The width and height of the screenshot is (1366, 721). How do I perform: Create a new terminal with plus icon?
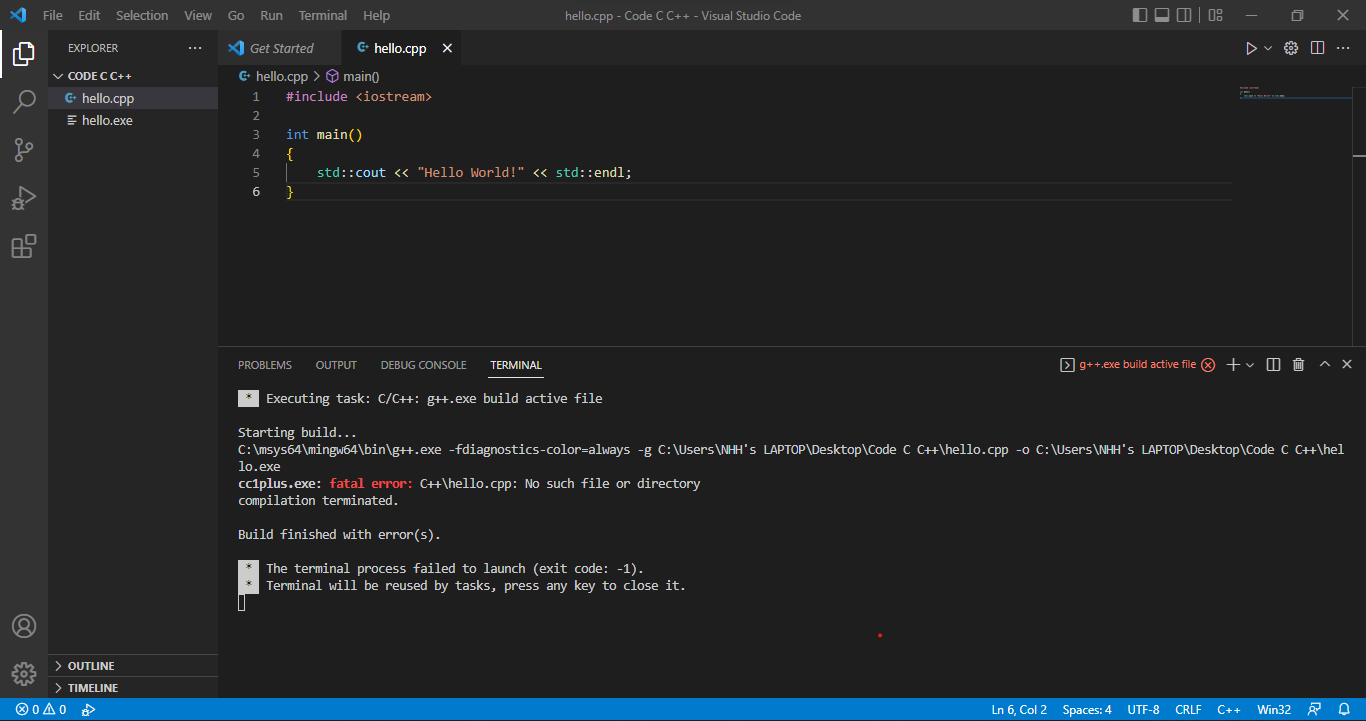pos(1233,365)
